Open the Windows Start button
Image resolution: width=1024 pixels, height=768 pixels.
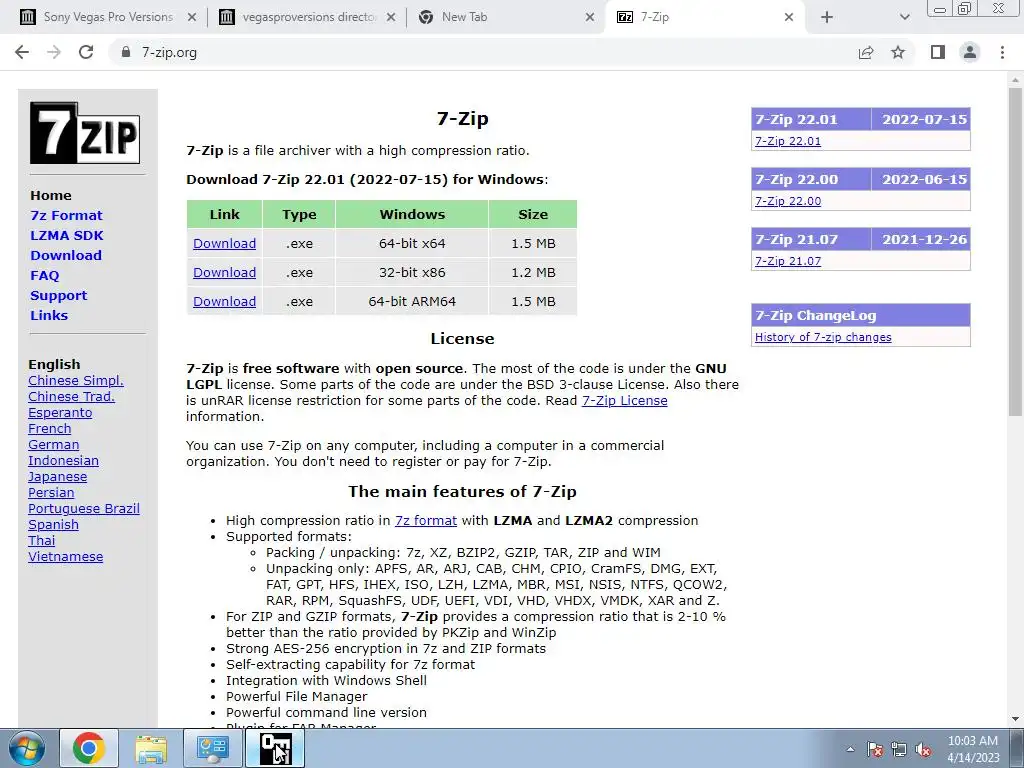pos(26,749)
